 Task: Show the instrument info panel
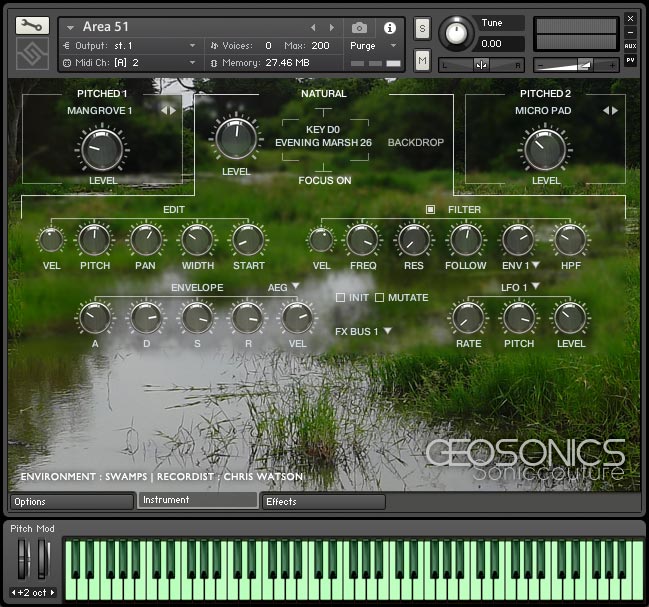[389, 27]
